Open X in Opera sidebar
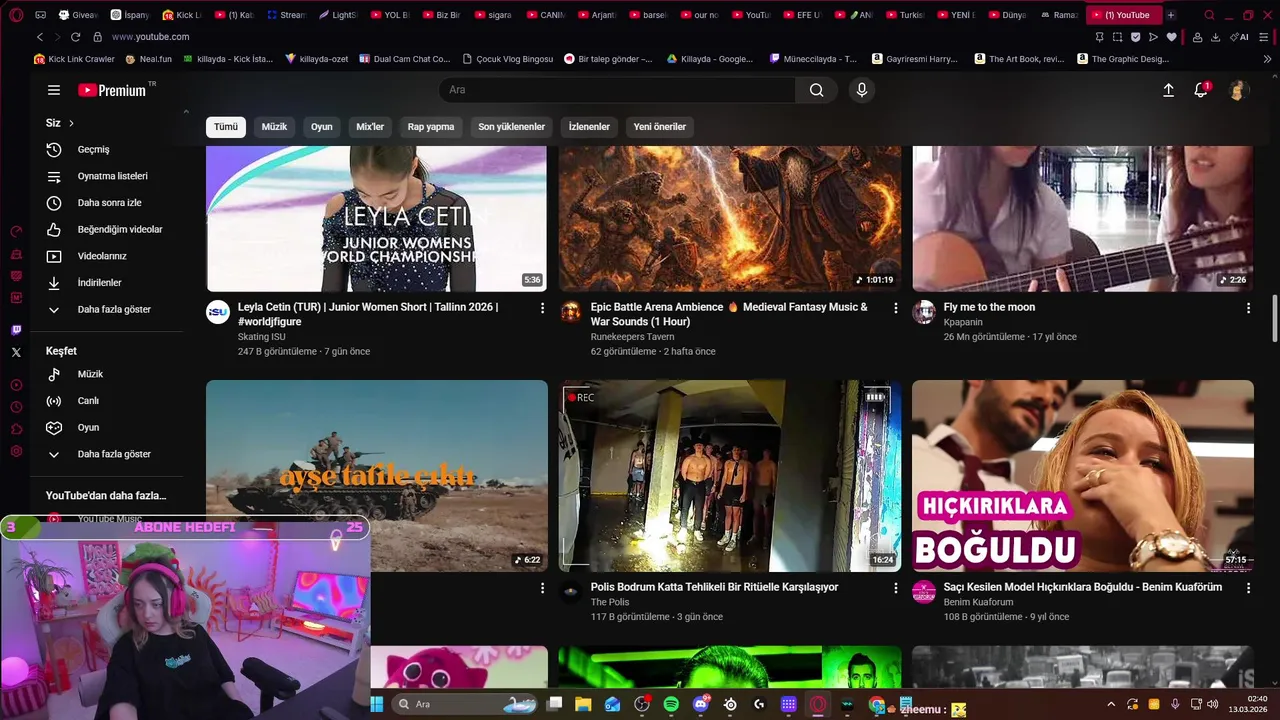The height and width of the screenshot is (720, 1280). (x=16, y=352)
